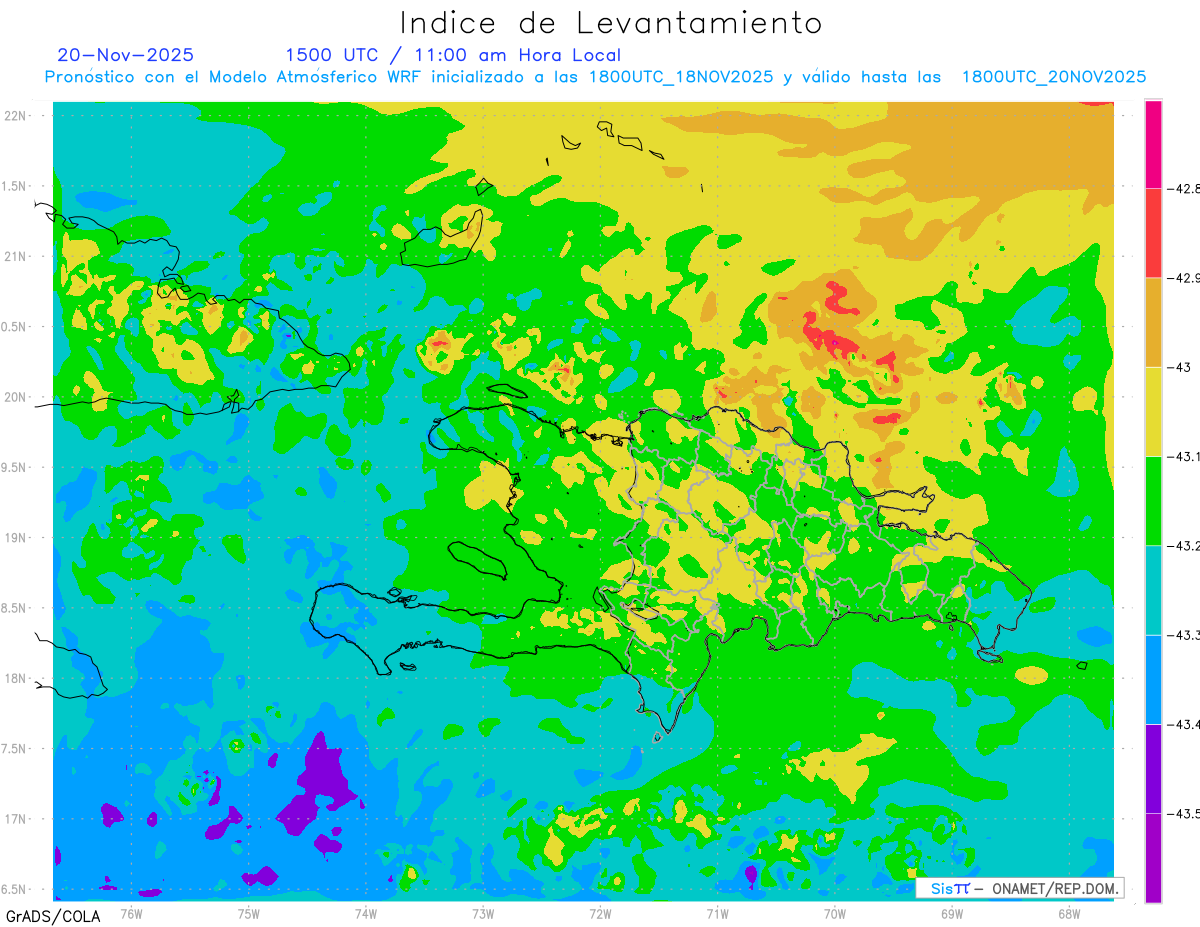Pick the green legend swatch between -43.1 and -43.2
This screenshot has height=927, width=1200.
point(1153,500)
